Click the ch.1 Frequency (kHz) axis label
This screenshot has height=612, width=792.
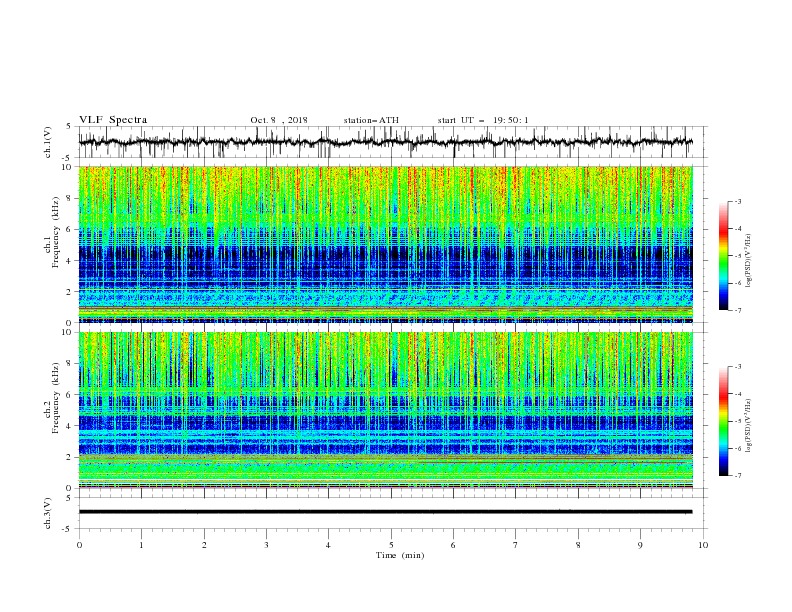pyautogui.click(x=52, y=232)
